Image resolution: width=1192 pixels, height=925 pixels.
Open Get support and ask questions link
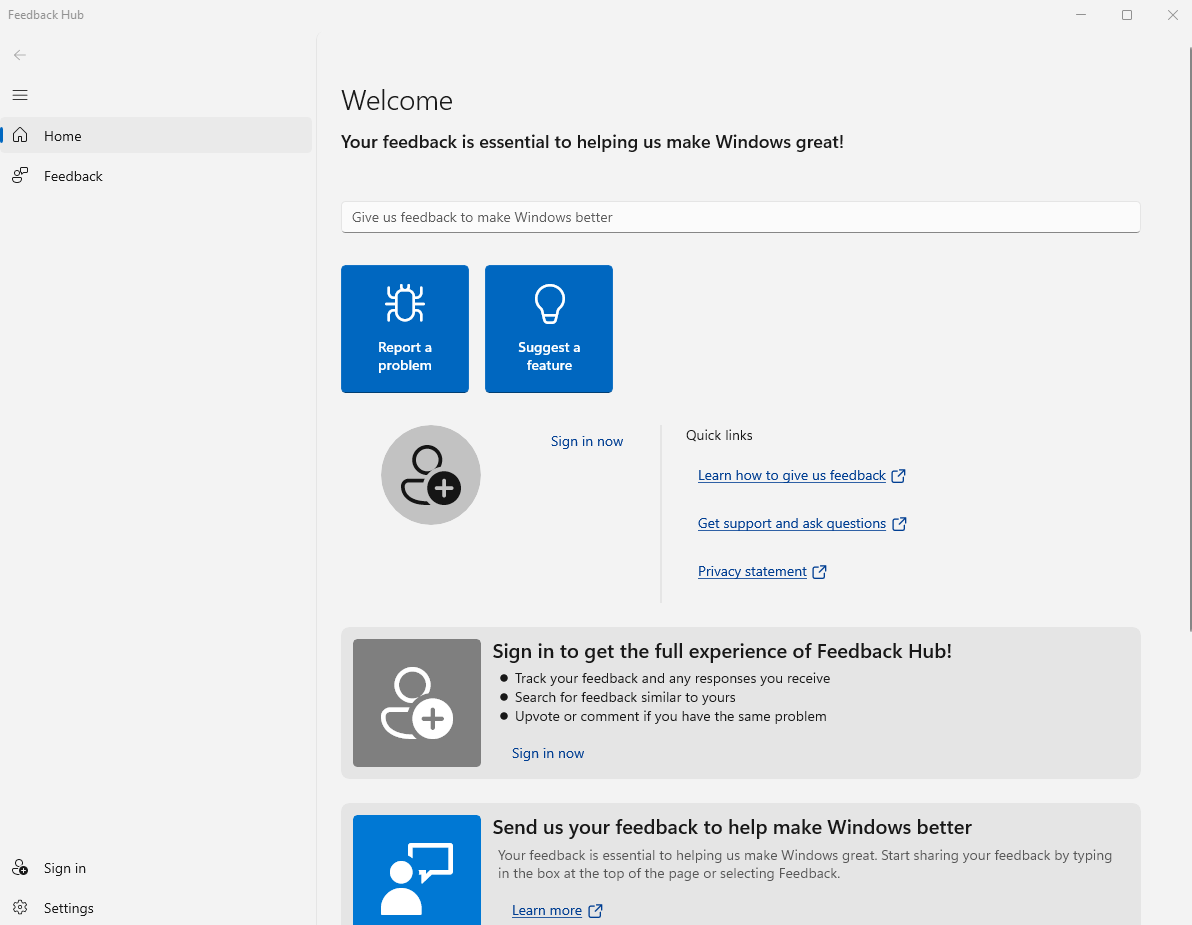coord(791,523)
